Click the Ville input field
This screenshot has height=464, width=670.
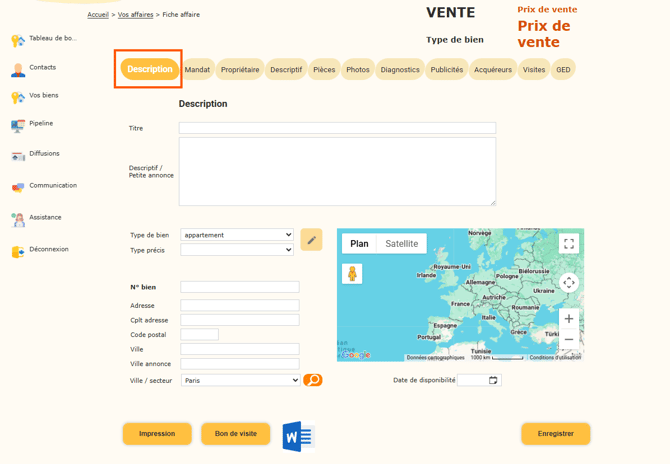coord(240,349)
